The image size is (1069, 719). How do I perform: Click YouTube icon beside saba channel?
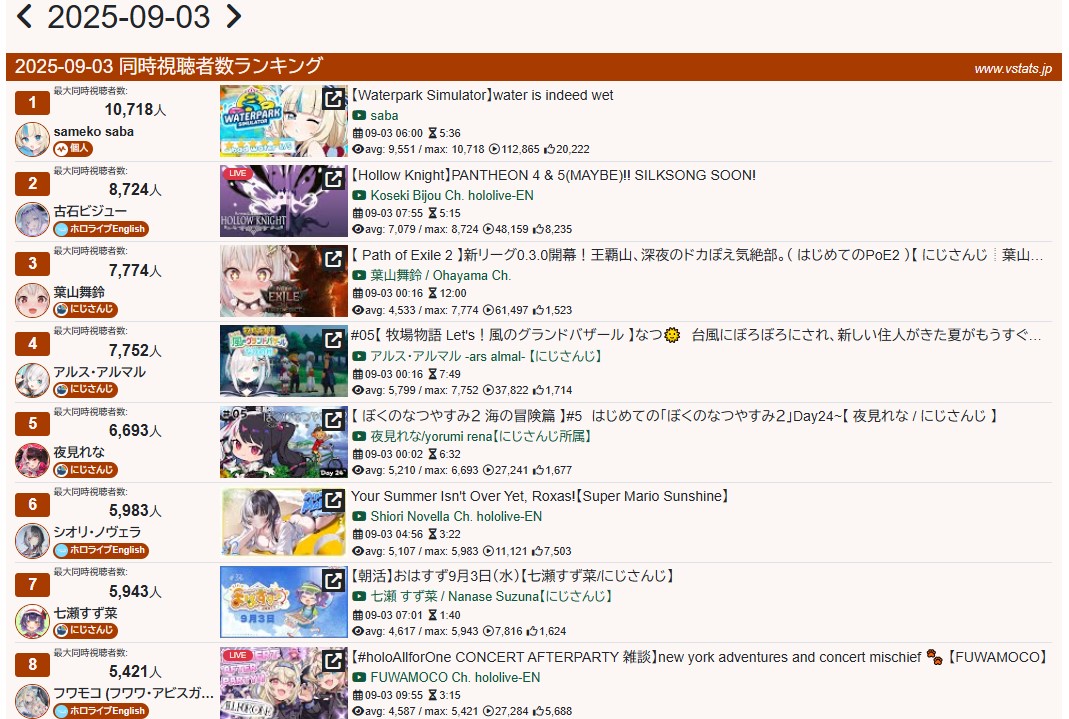point(359,116)
